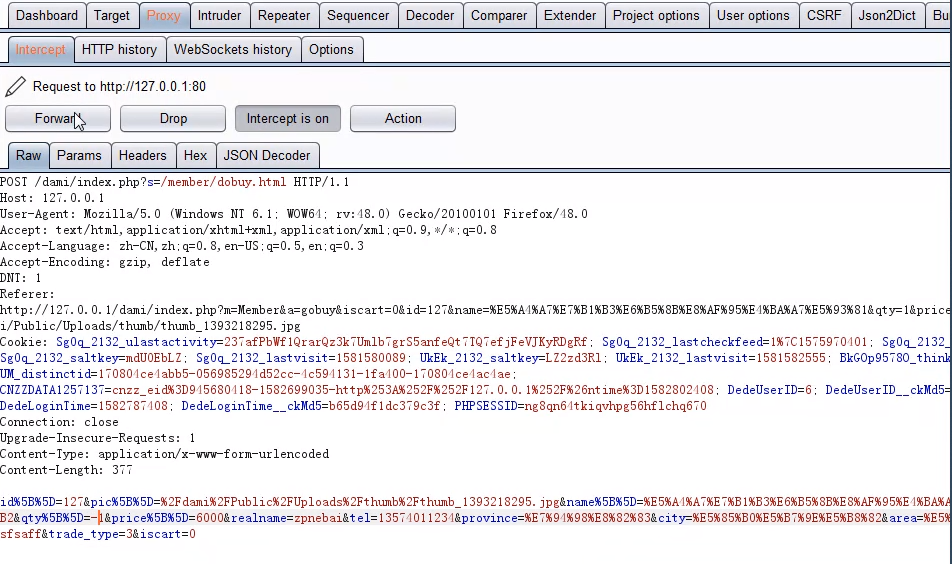Switch to the Headers view tab
This screenshot has height=564, width=952.
143,155
